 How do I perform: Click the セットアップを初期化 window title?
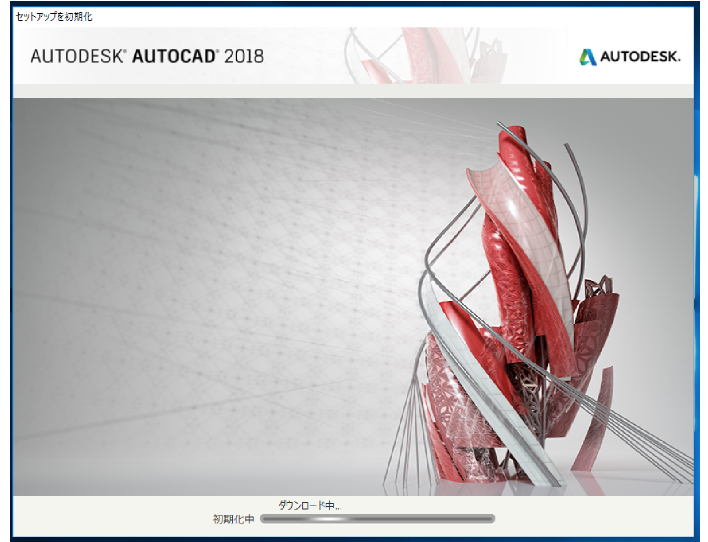(x=54, y=17)
